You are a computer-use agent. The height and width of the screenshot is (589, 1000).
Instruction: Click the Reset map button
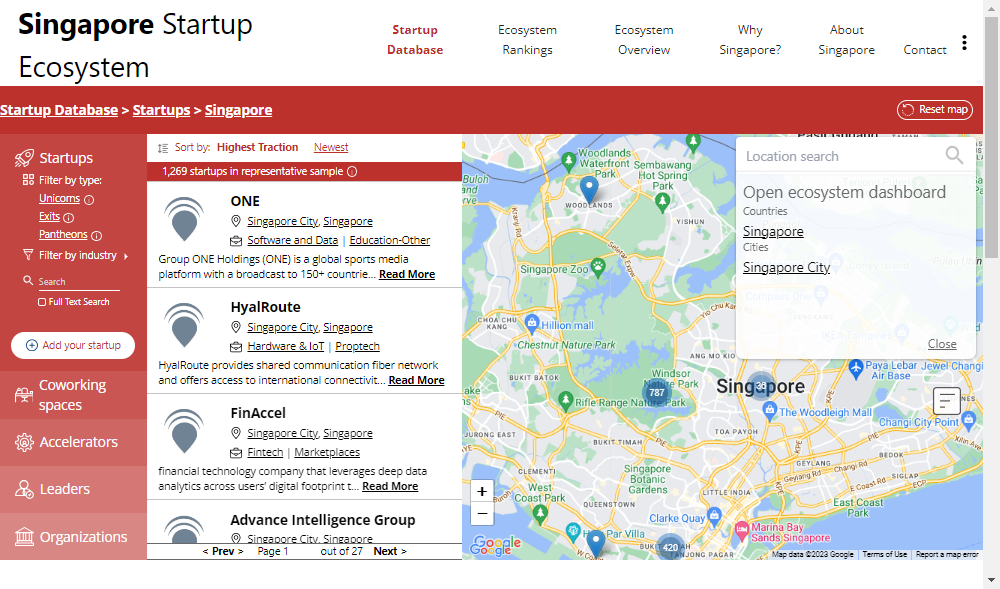pos(934,110)
